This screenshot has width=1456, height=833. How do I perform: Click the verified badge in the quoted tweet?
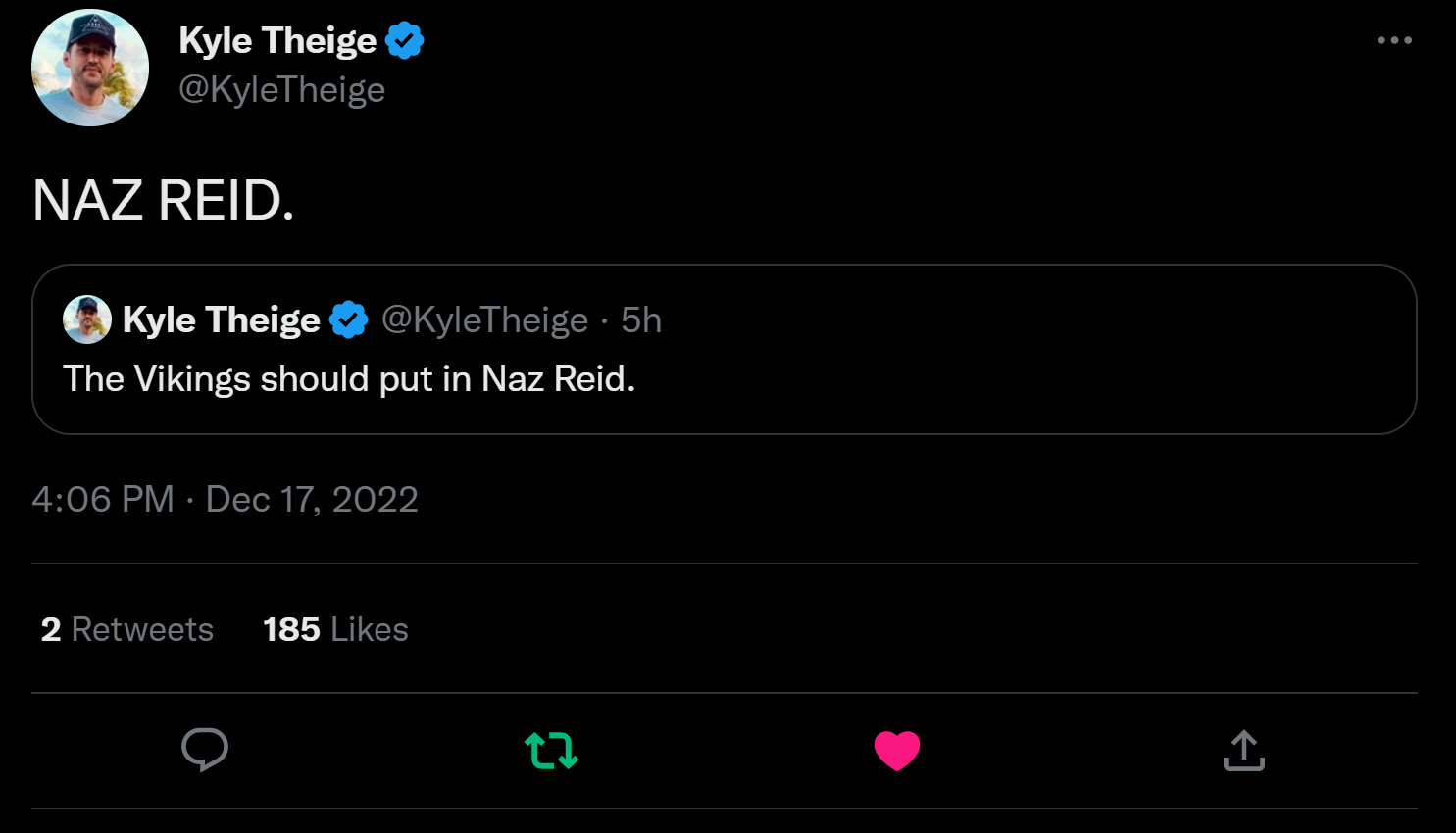pyautogui.click(x=348, y=320)
